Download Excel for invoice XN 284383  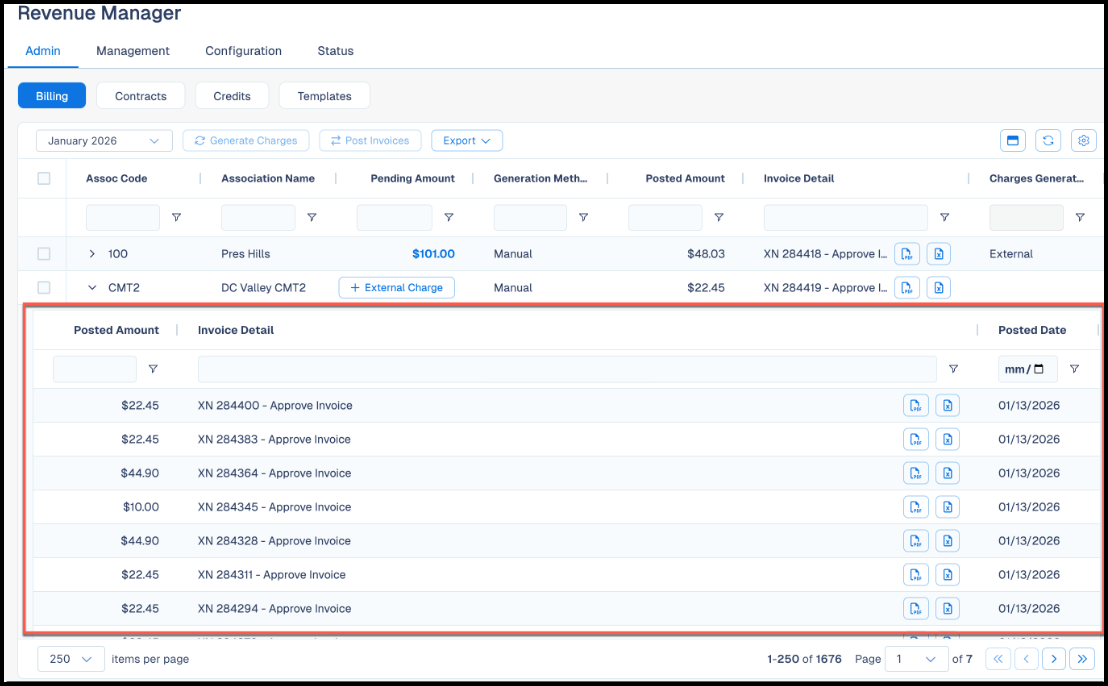click(948, 439)
